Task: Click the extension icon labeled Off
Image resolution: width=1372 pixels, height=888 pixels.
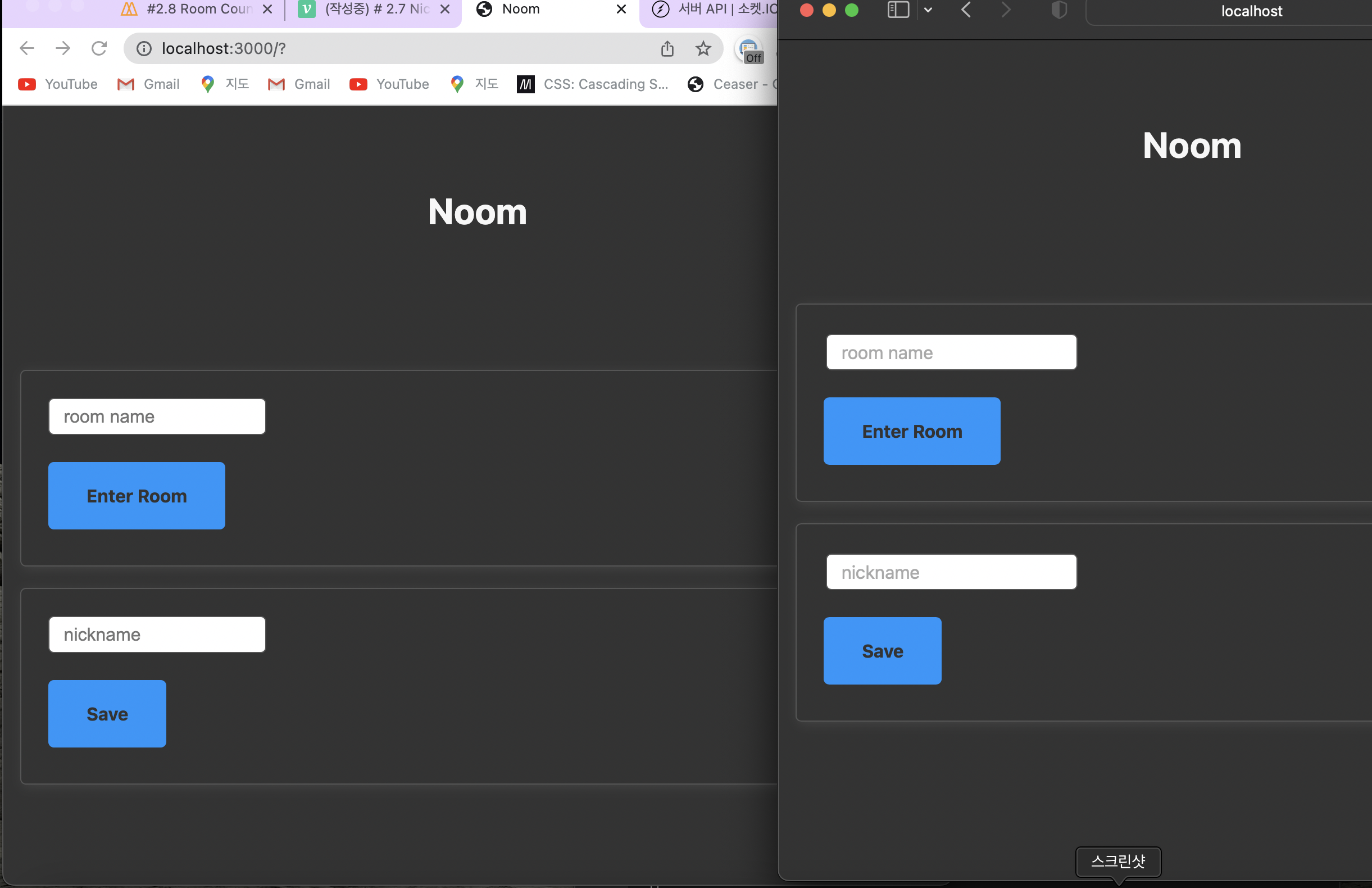Action: tap(749, 51)
